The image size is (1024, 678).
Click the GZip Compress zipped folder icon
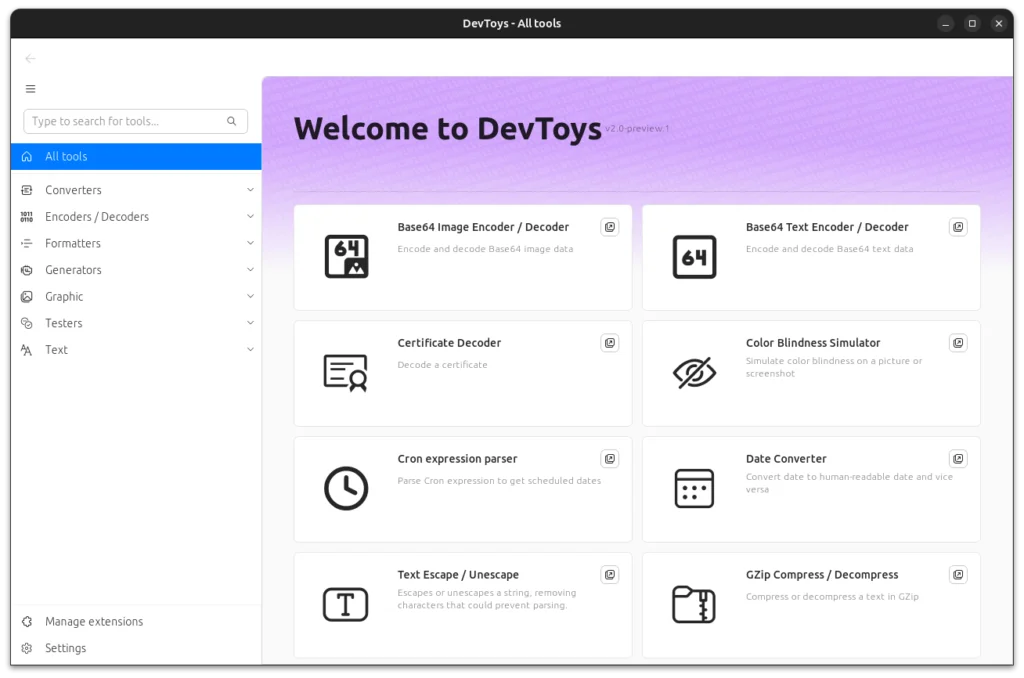coord(694,604)
